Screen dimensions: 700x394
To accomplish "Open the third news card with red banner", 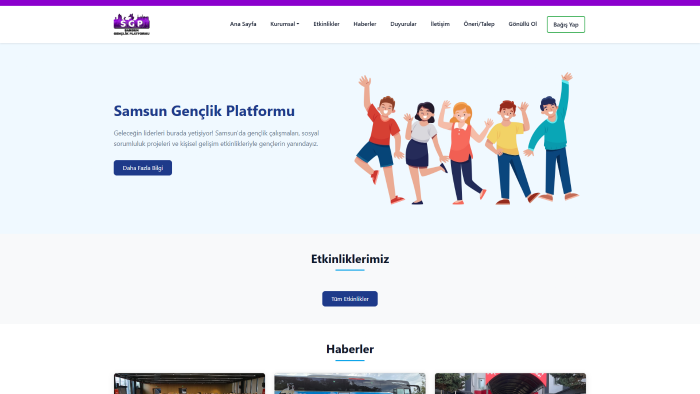I will tap(510, 384).
